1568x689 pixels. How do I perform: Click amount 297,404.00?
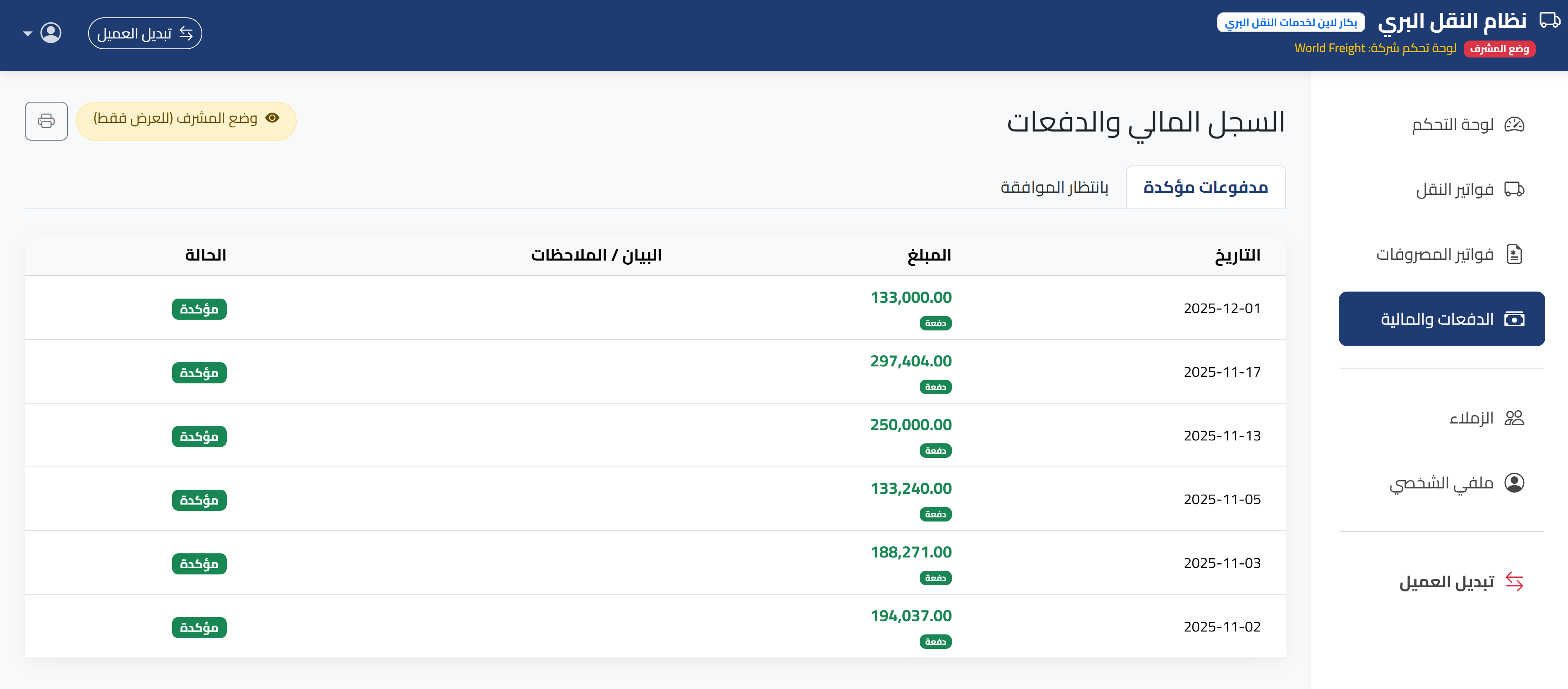[x=911, y=361]
